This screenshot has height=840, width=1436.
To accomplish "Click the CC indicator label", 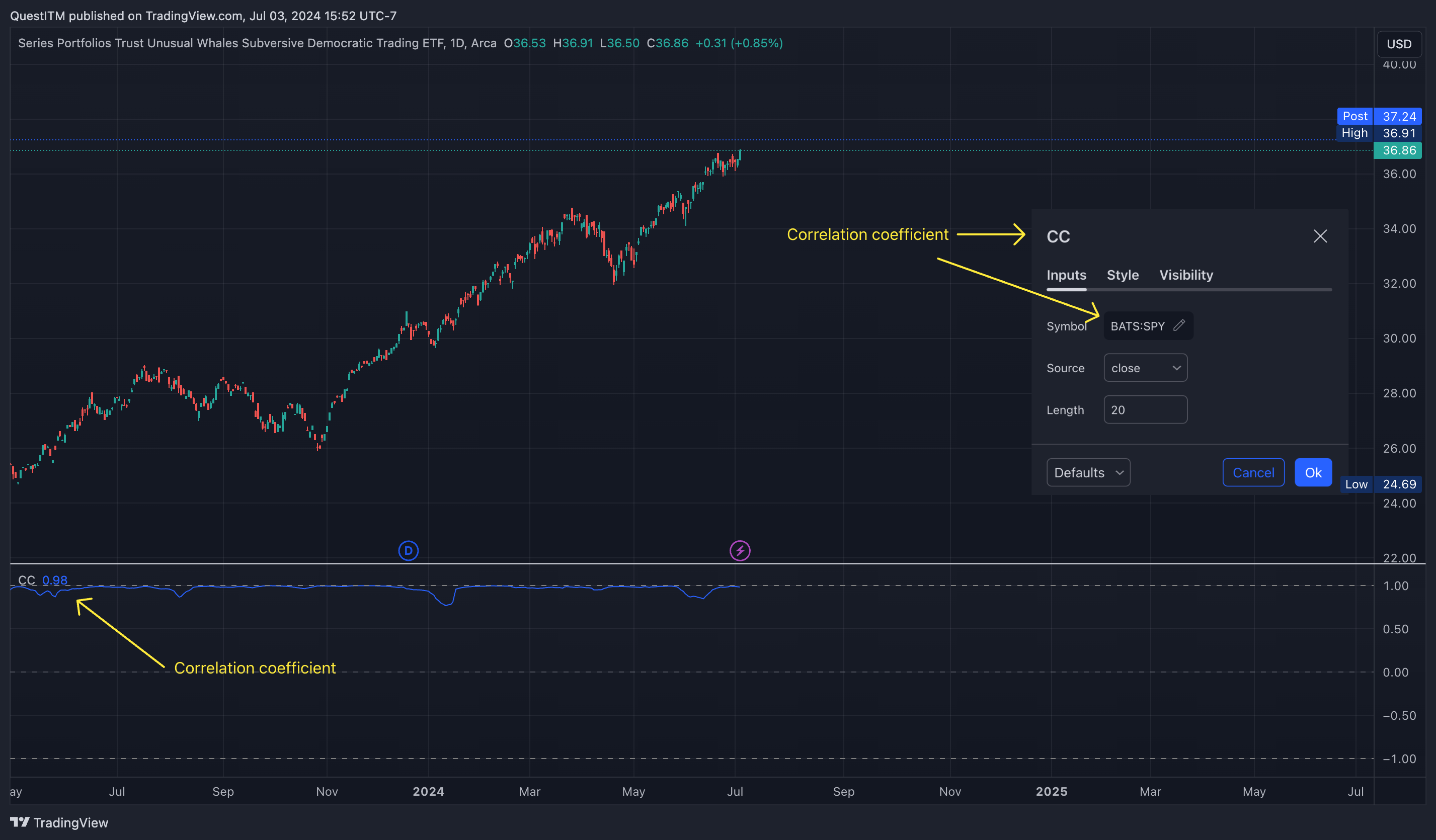I will coord(27,580).
